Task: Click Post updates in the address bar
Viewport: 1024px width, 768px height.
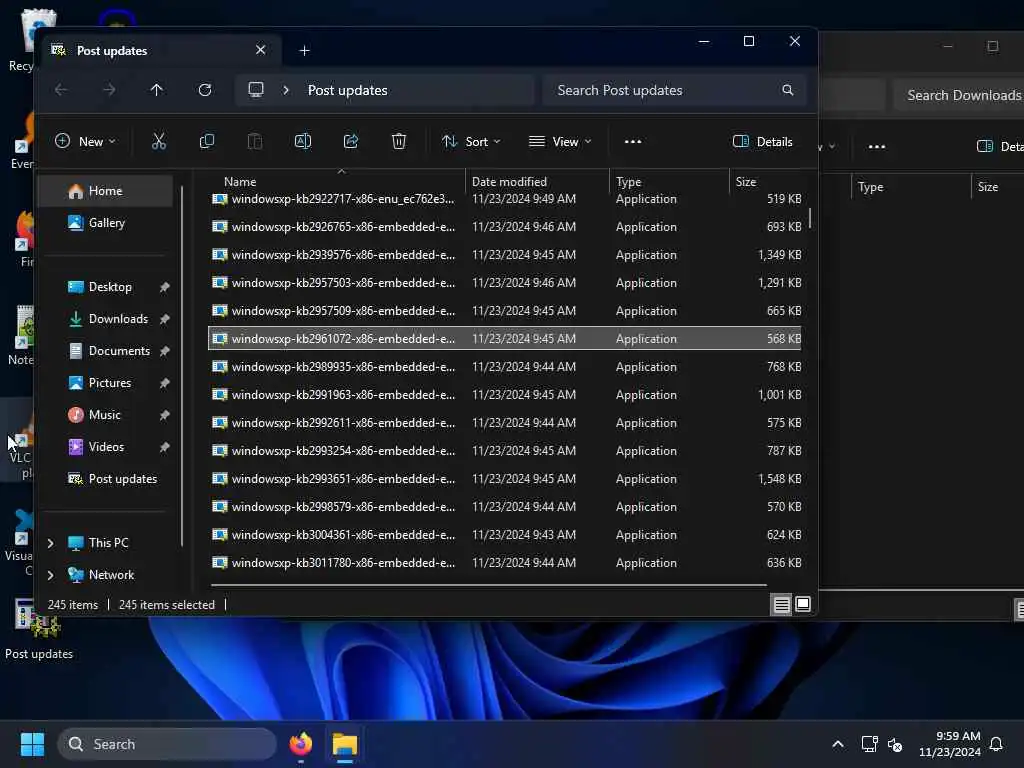Action: tap(347, 90)
